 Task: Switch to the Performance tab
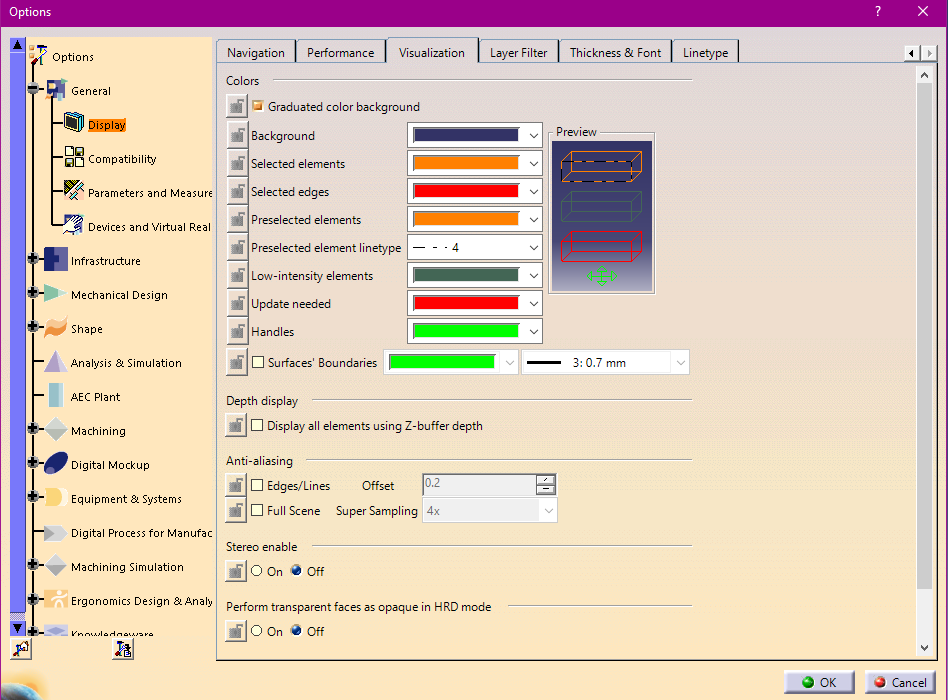(340, 53)
